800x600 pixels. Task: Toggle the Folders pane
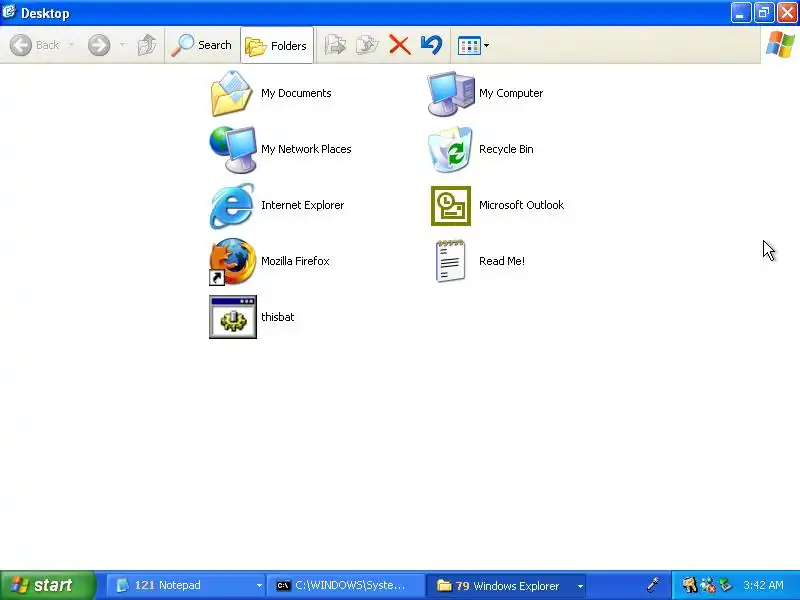pyautogui.click(x=277, y=45)
